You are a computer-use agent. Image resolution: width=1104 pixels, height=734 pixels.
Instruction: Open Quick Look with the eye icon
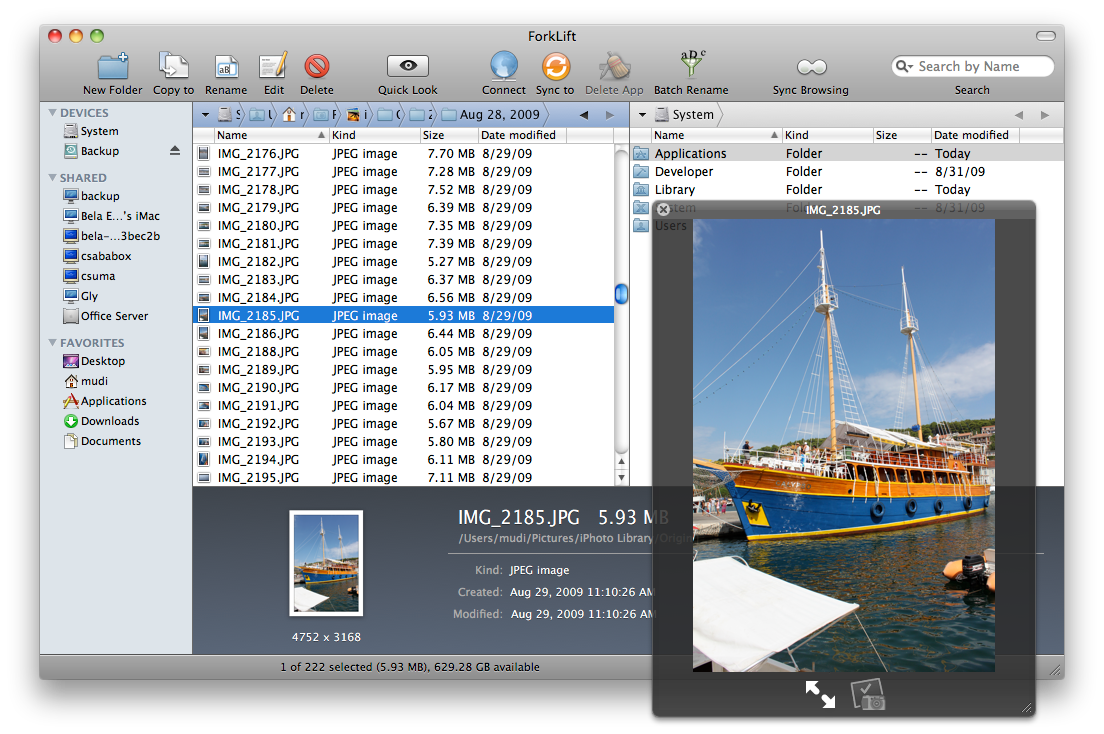point(408,67)
